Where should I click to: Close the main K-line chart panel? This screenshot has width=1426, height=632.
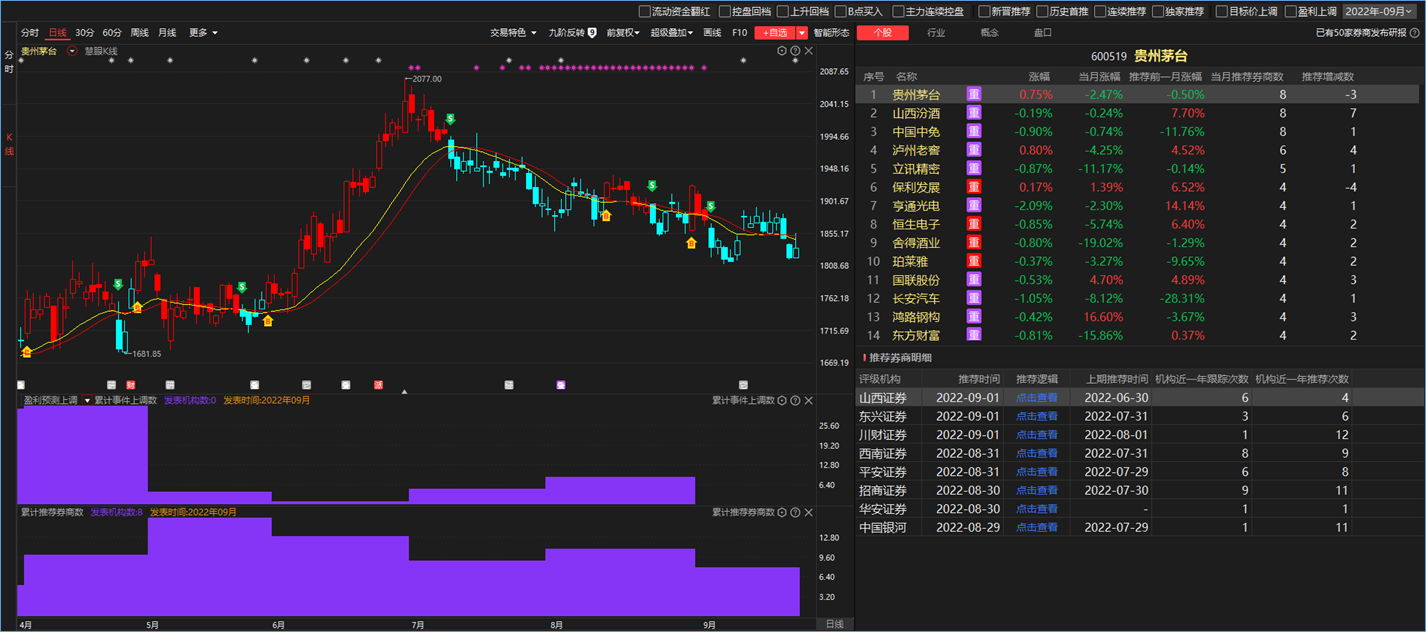807,51
